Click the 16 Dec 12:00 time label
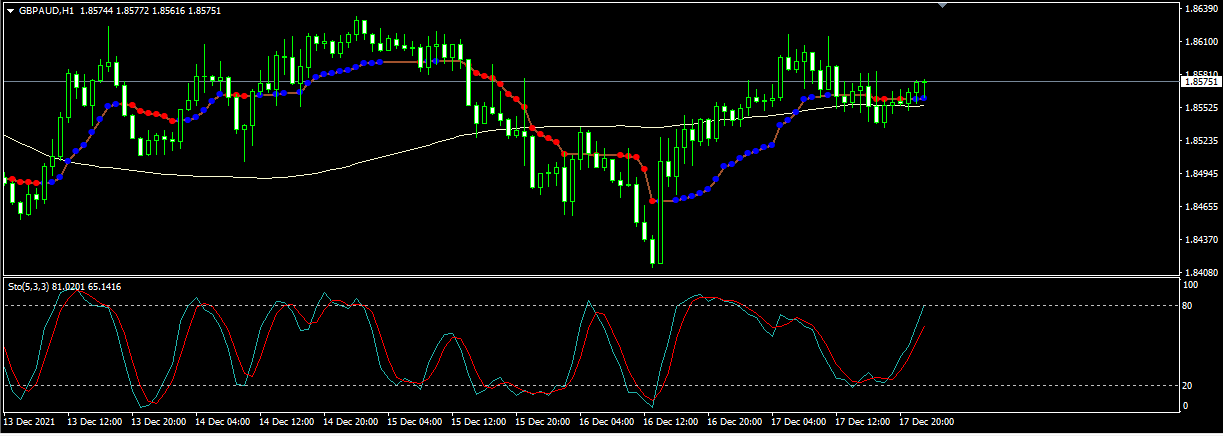The image size is (1223, 436). (670, 422)
